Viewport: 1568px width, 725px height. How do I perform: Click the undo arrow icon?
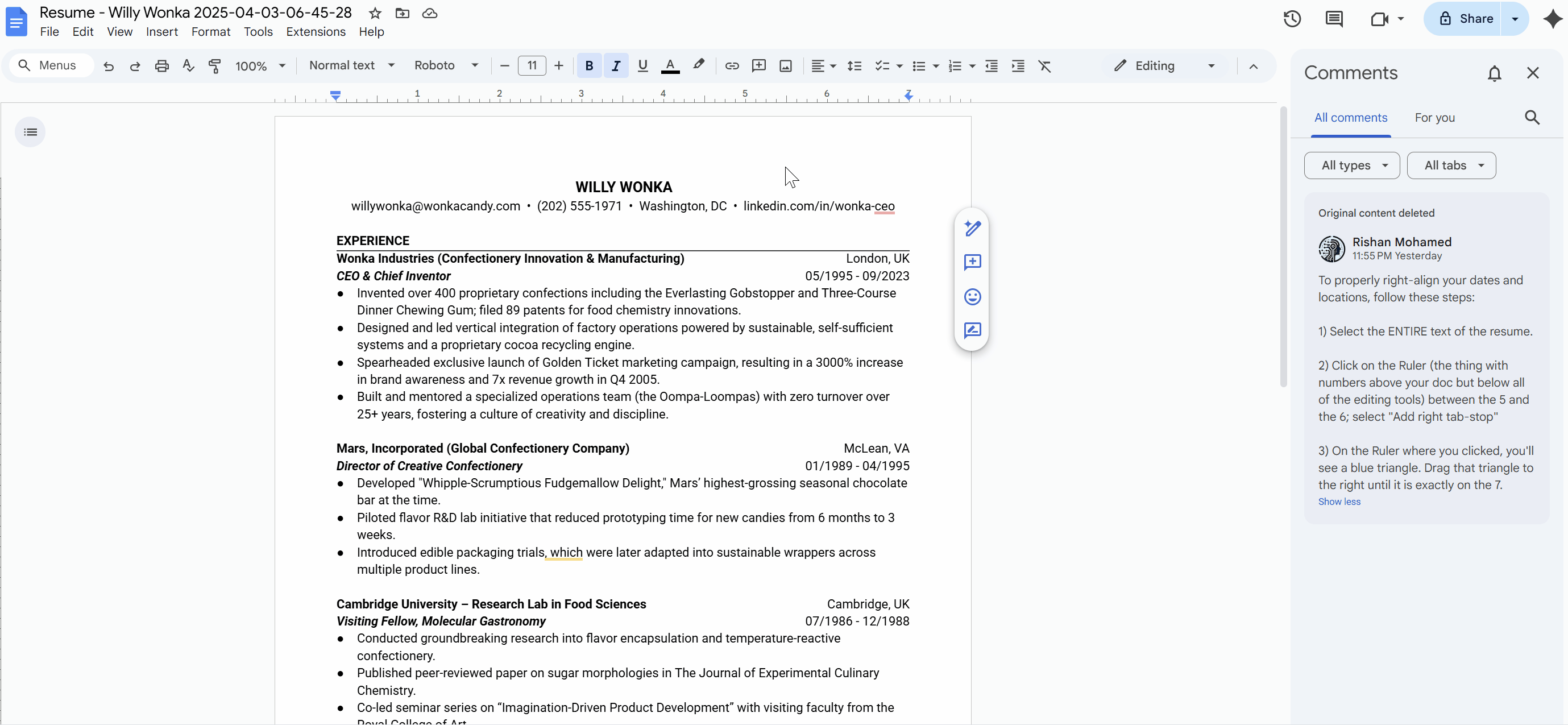(x=109, y=66)
